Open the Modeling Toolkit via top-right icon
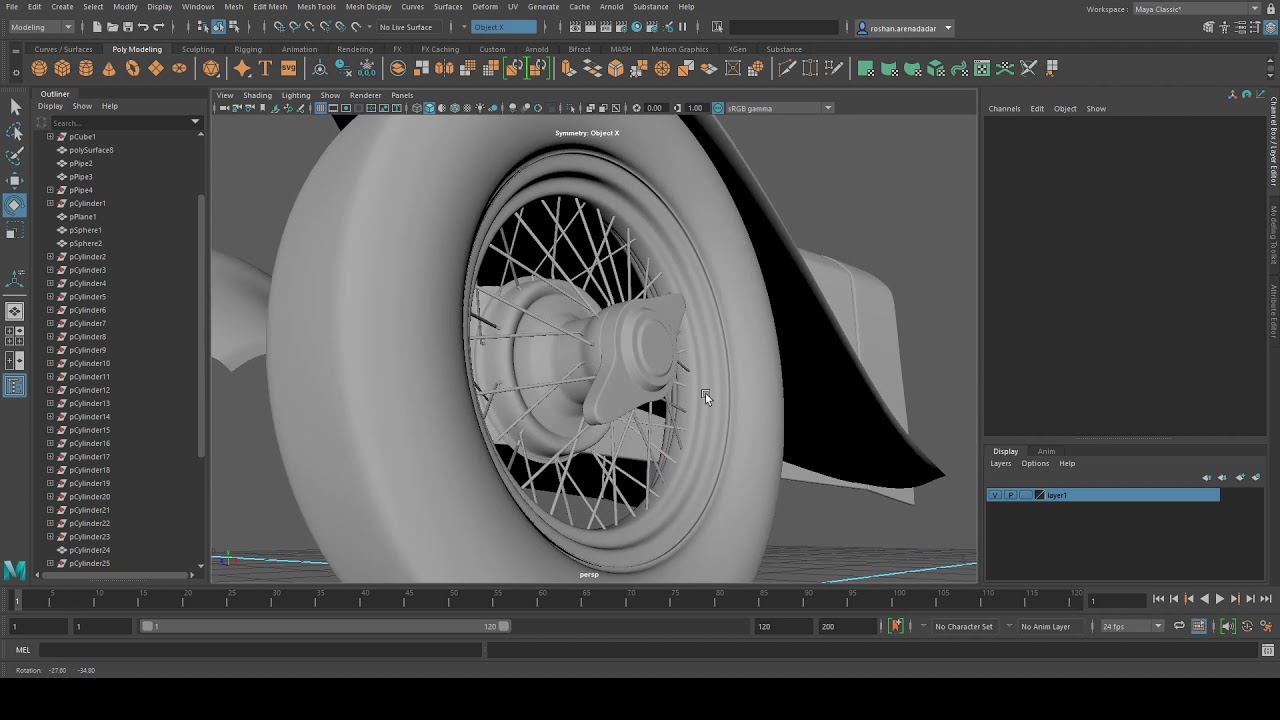 pos(1208,27)
